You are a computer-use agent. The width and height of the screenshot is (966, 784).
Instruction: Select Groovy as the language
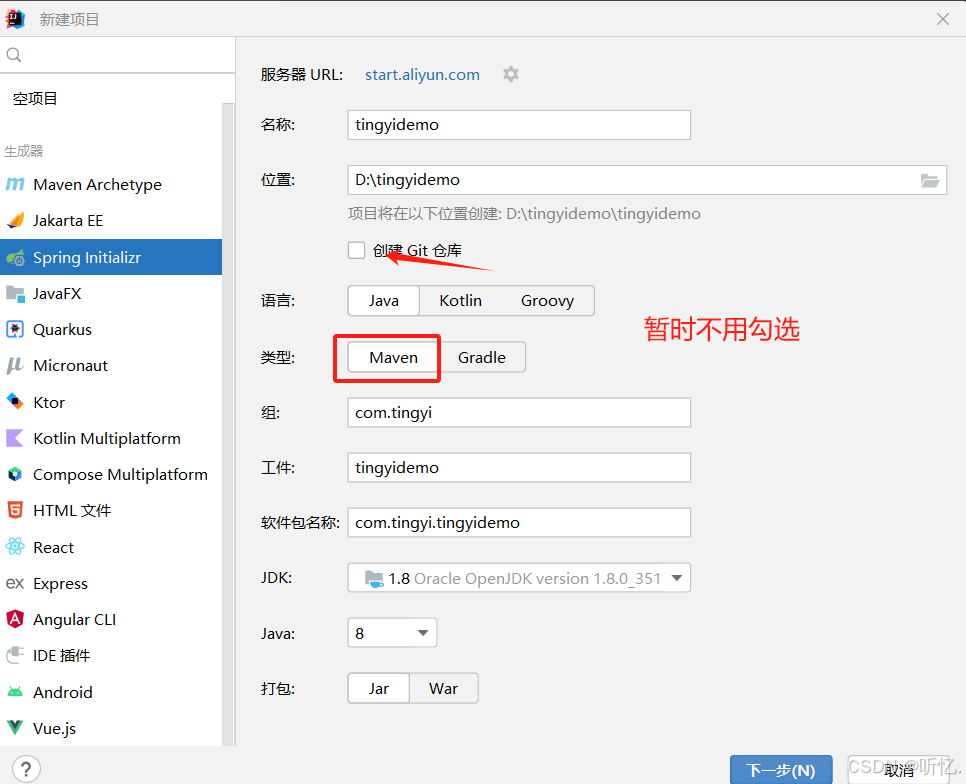click(547, 301)
